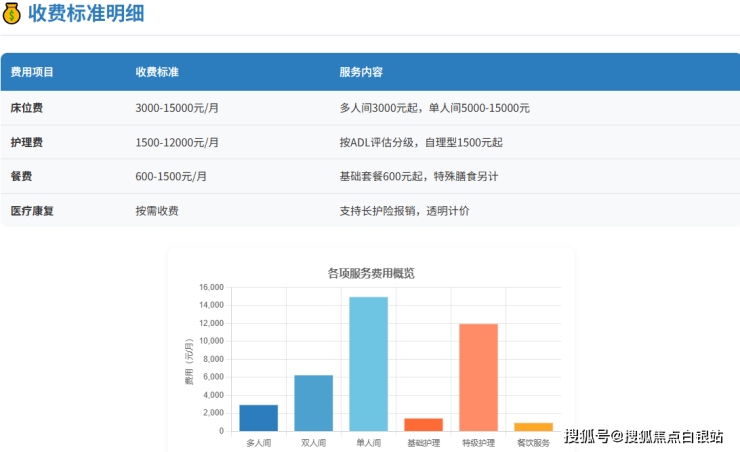Click the 护理费 row label
740x452 pixels.
(26, 142)
